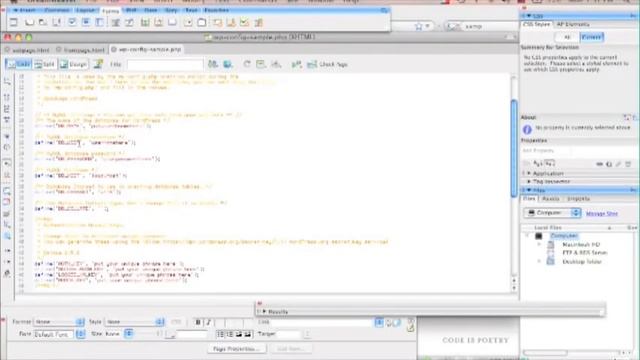Insert a Form from the Forms toolbar
The width and height of the screenshot is (640, 360).
[x=14, y=22]
